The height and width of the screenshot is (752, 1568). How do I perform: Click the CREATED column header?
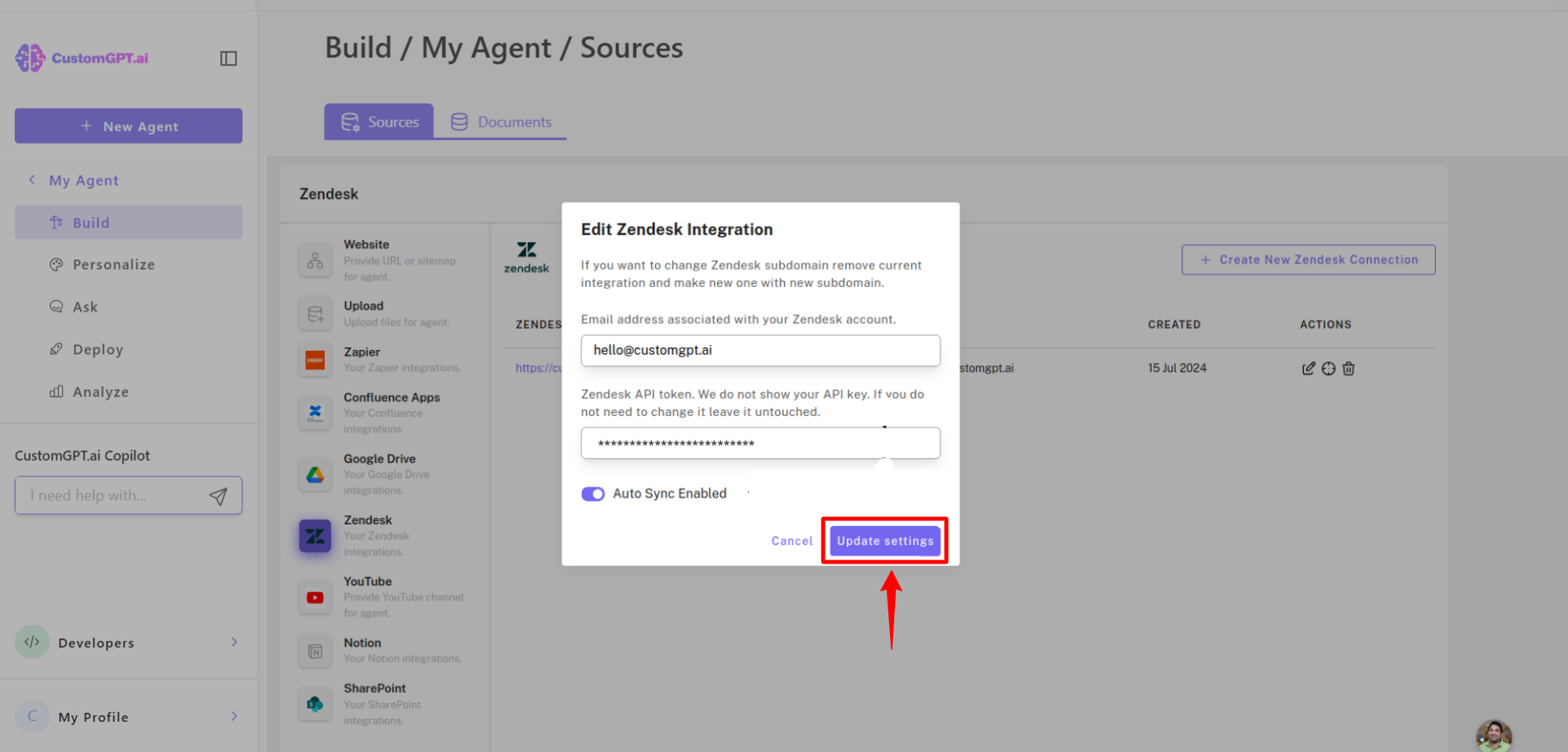(1174, 325)
